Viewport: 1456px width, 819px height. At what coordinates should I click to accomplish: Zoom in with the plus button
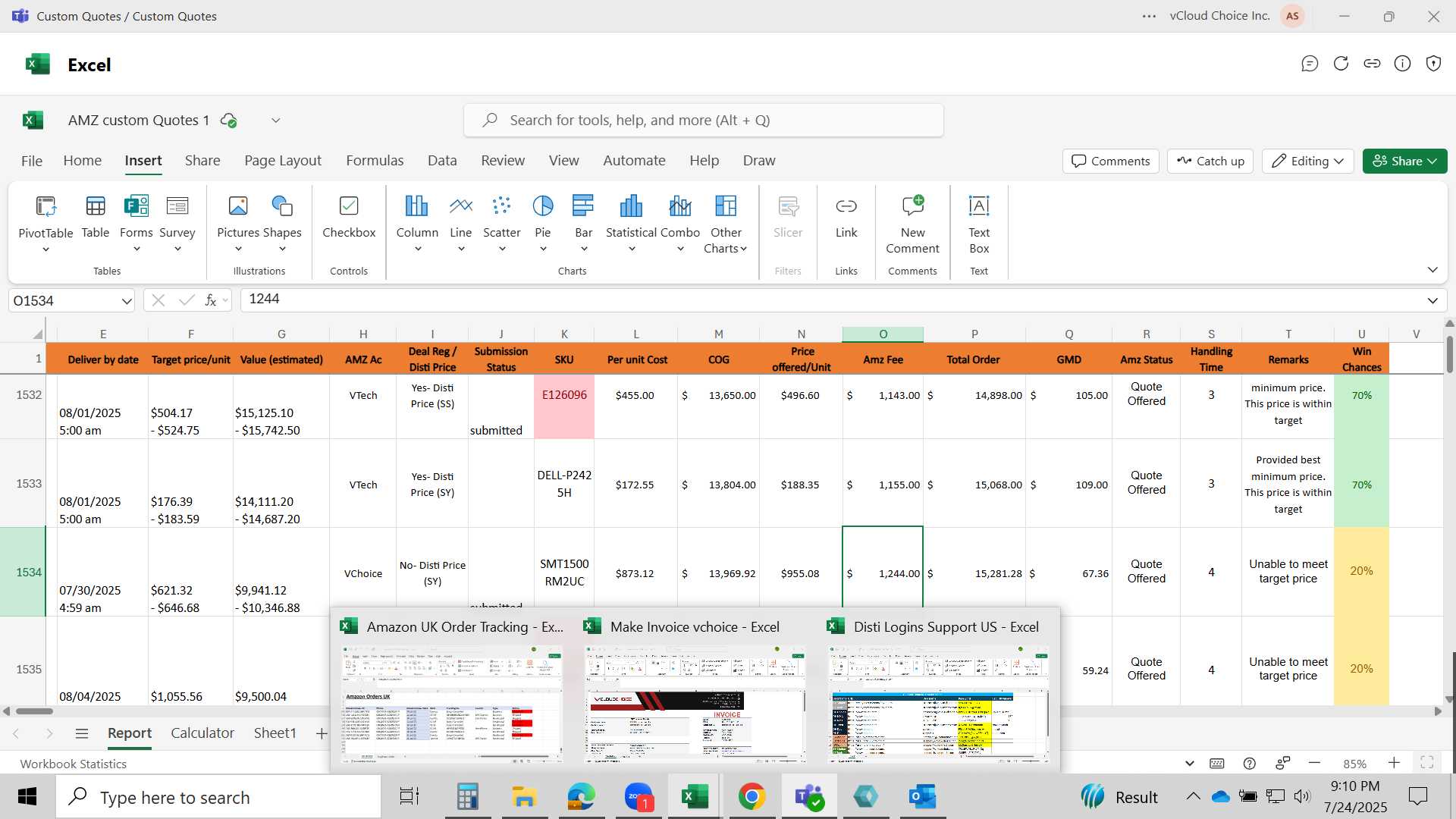click(x=1394, y=763)
